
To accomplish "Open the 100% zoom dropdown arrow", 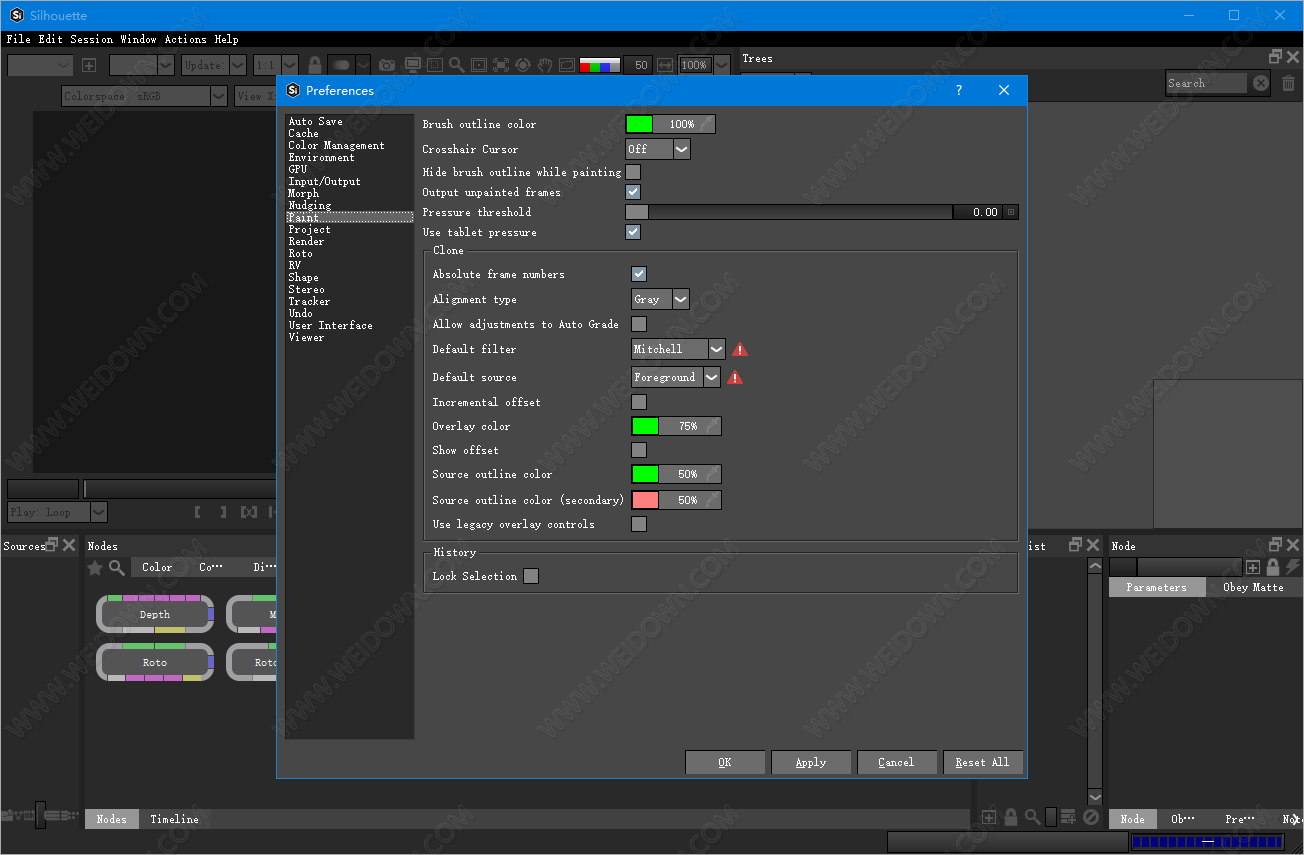I will pos(722,65).
